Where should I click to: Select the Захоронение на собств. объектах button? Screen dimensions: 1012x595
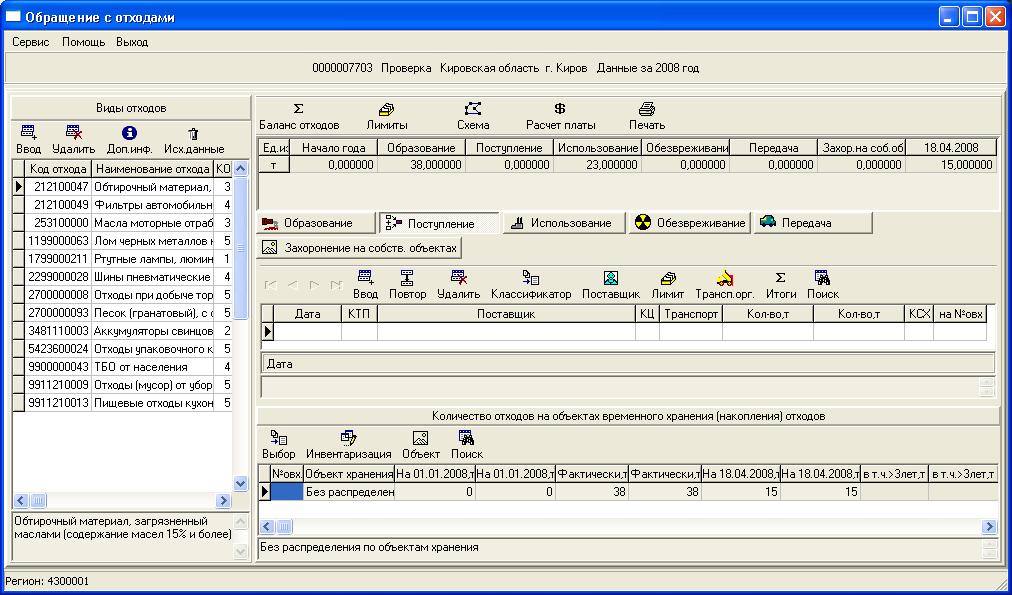[x=360, y=247]
